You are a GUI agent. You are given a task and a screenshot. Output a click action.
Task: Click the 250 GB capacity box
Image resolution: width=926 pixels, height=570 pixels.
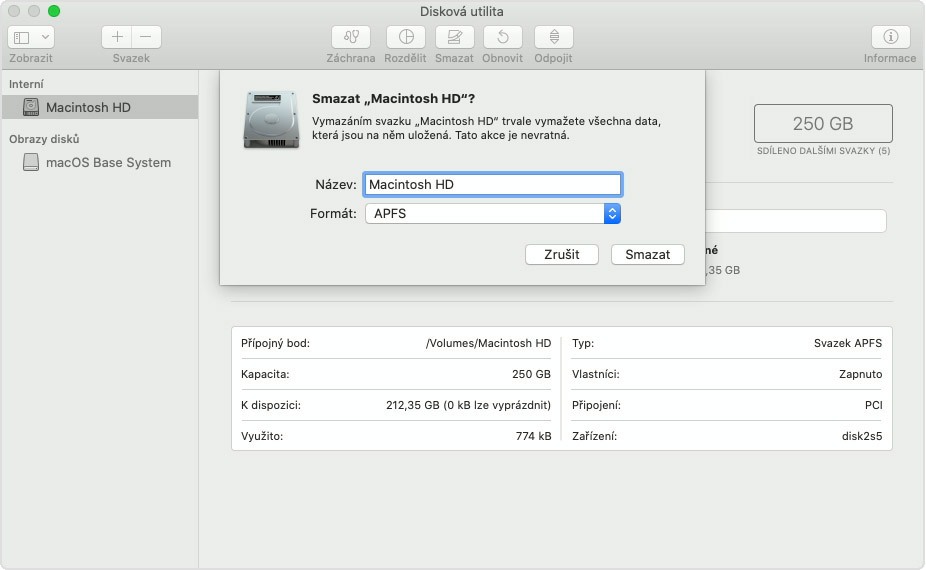click(822, 124)
